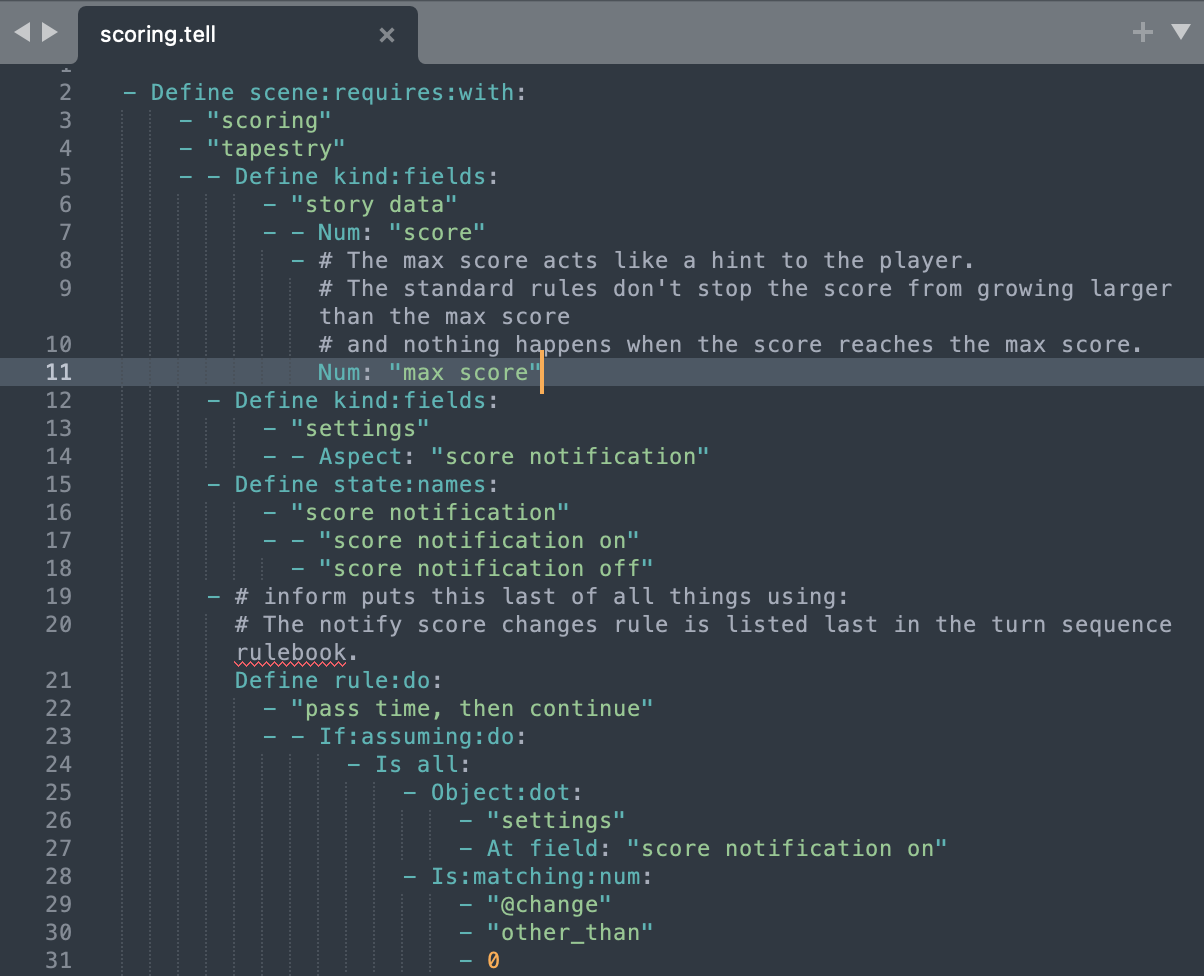Go to next tab with right arrow
Viewport: 1204px width, 976px height.
pos(50,33)
